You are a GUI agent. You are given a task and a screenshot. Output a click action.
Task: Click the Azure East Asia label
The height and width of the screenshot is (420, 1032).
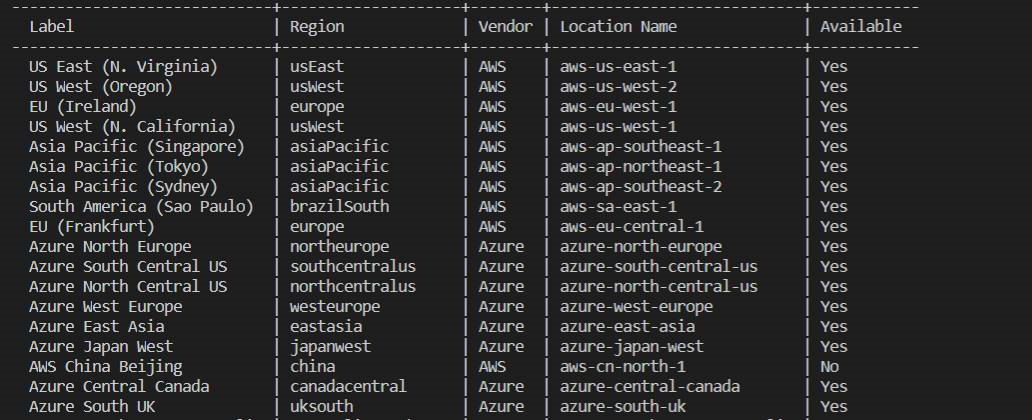click(97, 327)
